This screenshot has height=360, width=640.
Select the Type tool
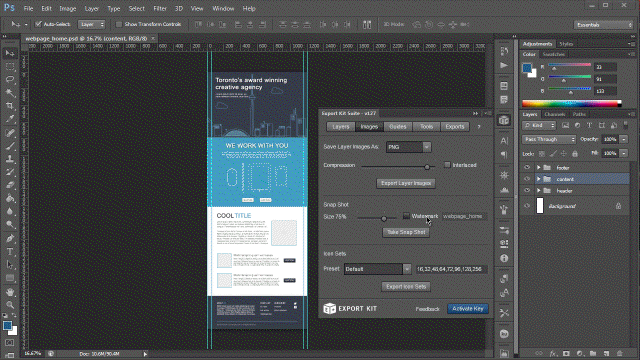[10, 252]
